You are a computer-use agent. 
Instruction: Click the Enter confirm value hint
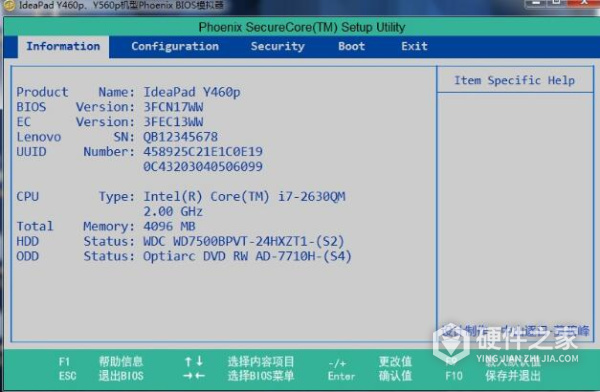370,376
